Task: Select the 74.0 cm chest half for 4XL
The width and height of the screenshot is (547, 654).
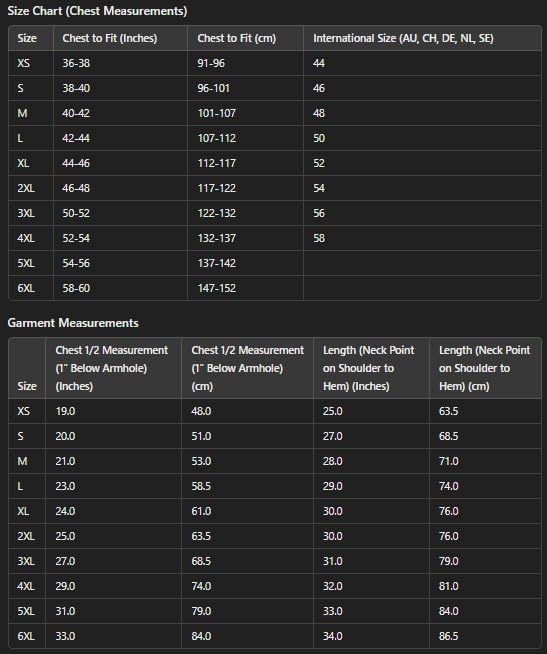Action: (x=201, y=586)
